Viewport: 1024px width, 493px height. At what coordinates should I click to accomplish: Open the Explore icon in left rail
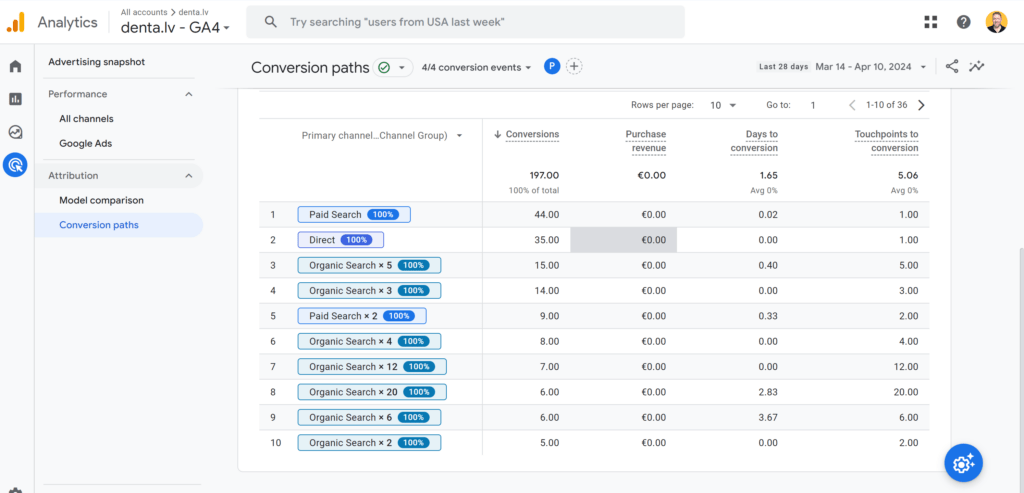click(x=15, y=132)
